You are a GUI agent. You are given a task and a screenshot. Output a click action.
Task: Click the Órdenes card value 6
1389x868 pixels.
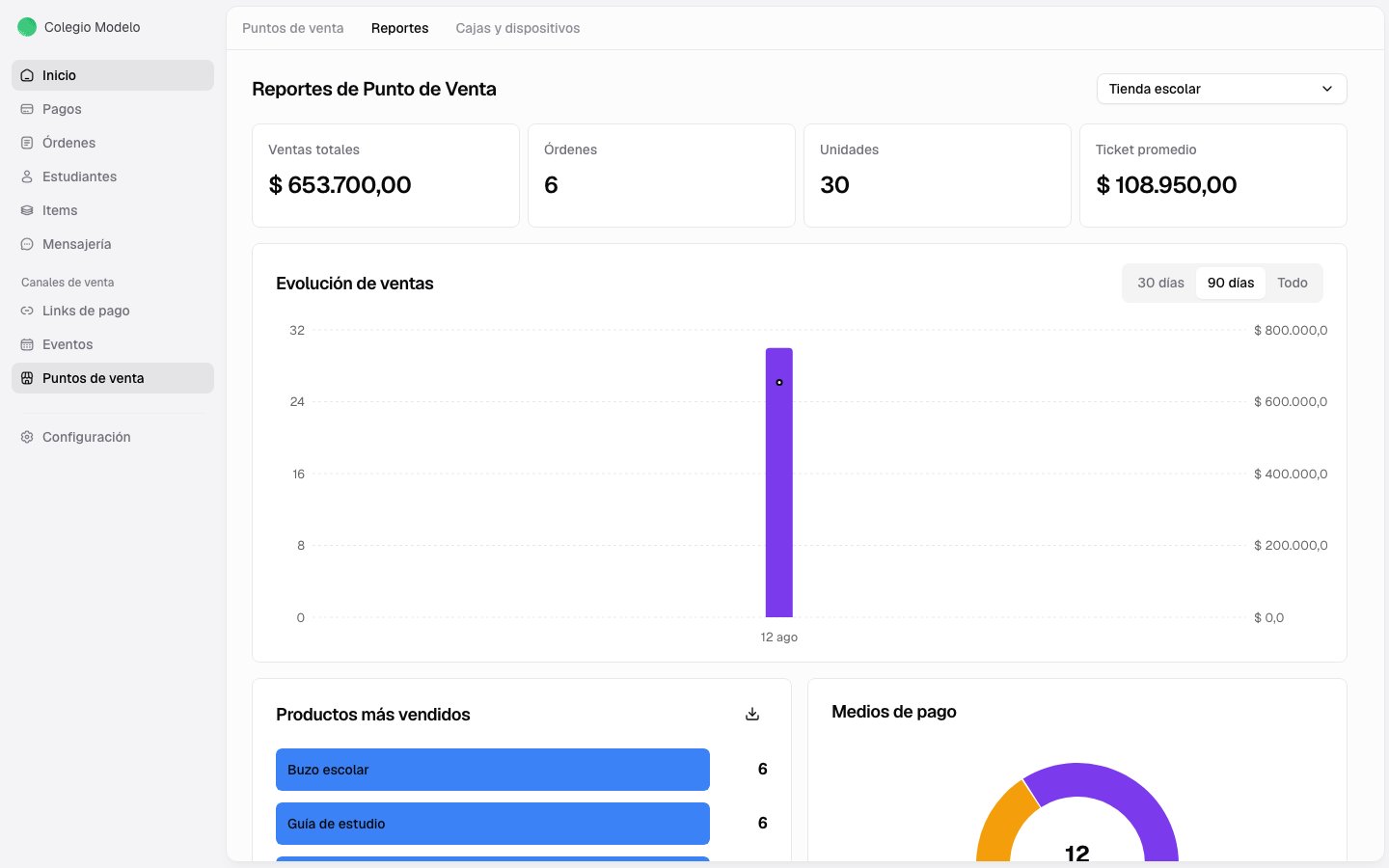[551, 184]
